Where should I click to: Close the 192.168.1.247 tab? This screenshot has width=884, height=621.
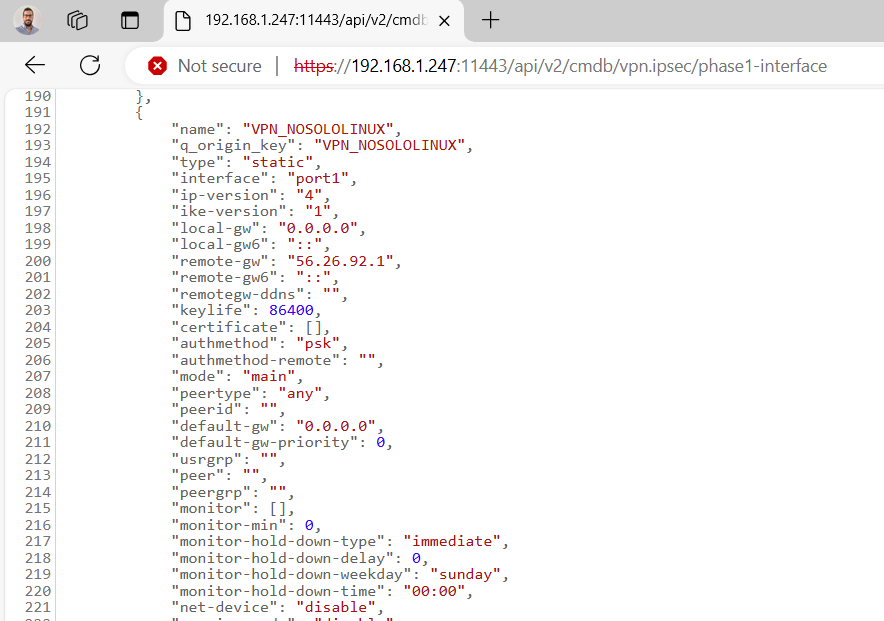click(444, 20)
